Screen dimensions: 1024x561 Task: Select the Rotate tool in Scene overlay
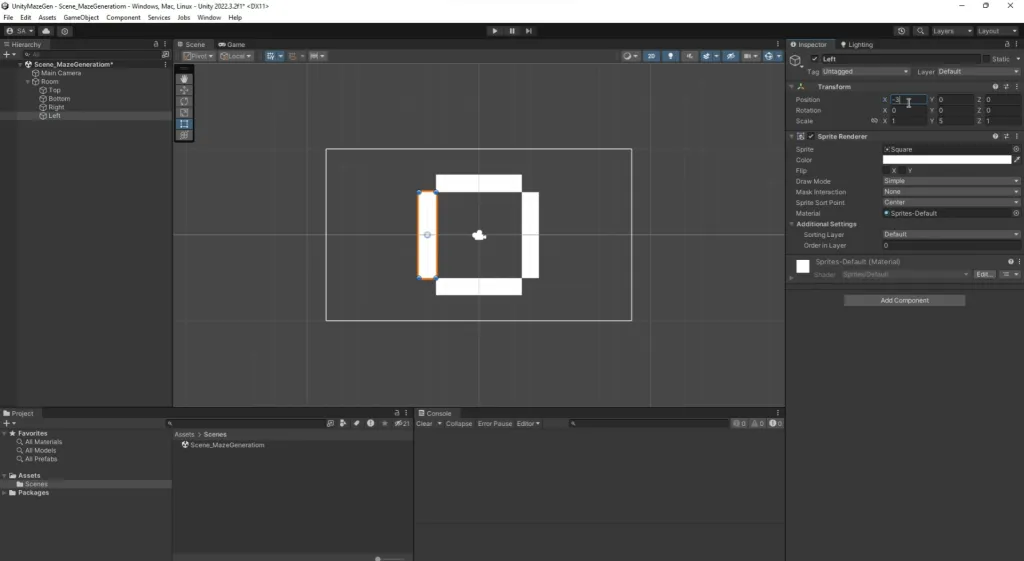(184, 101)
